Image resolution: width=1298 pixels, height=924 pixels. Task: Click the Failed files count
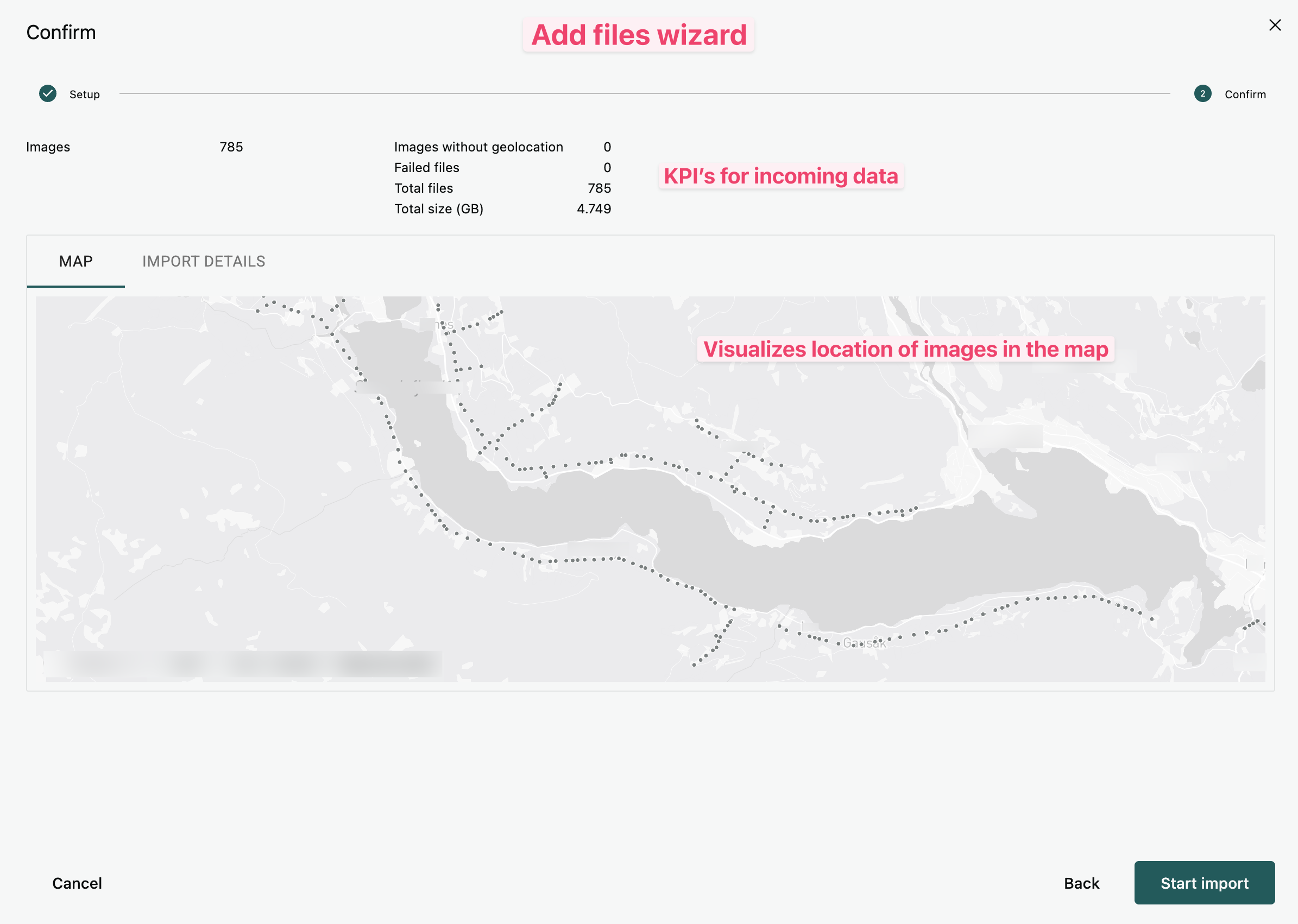608,167
